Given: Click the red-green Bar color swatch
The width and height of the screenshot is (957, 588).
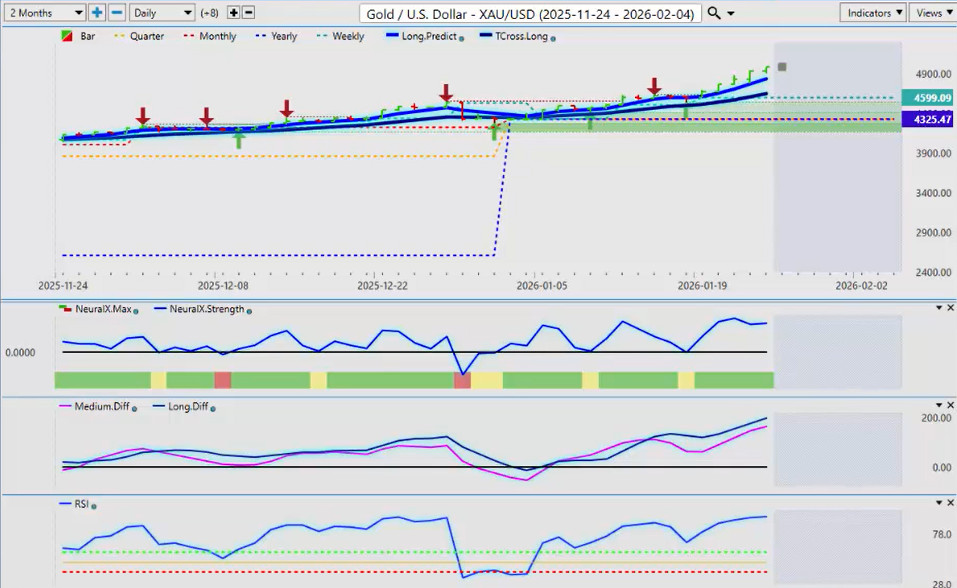Looking at the screenshot, I should coord(68,37).
